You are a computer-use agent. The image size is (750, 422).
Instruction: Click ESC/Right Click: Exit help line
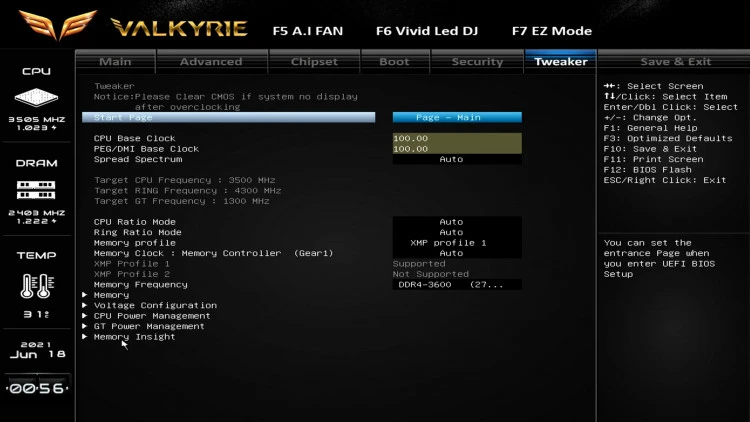665,180
